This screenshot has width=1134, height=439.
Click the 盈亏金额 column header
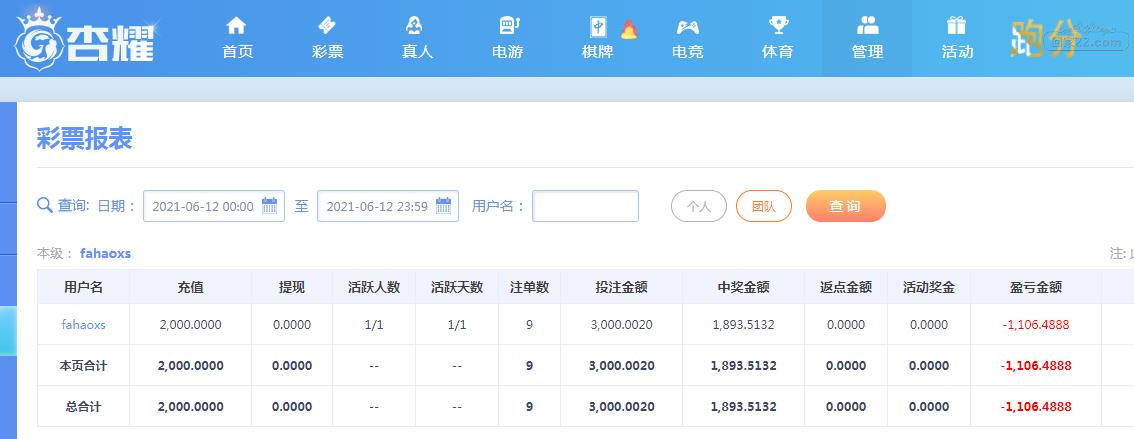click(x=1036, y=287)
